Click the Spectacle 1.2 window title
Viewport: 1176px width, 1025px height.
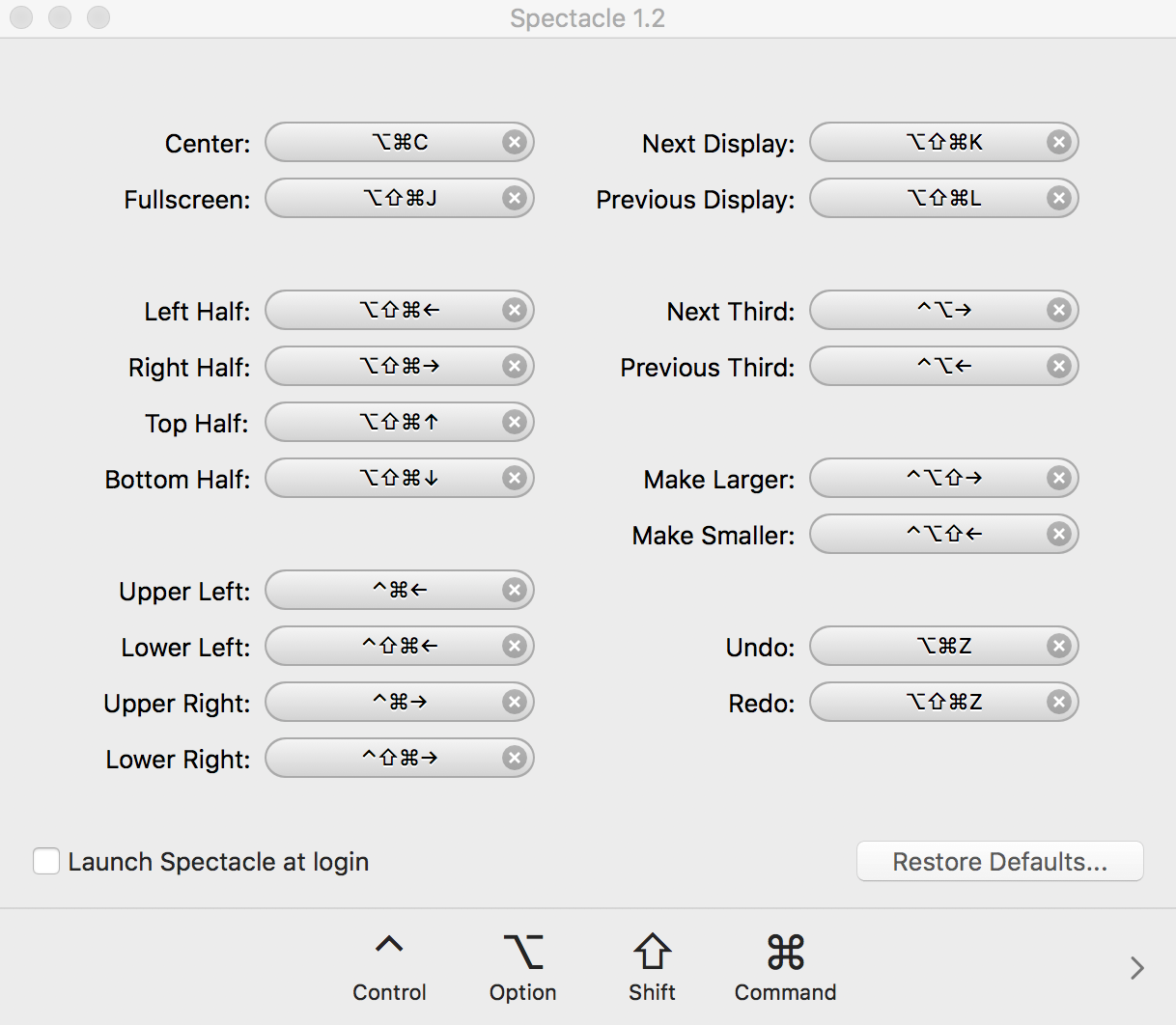pos(587,18)
